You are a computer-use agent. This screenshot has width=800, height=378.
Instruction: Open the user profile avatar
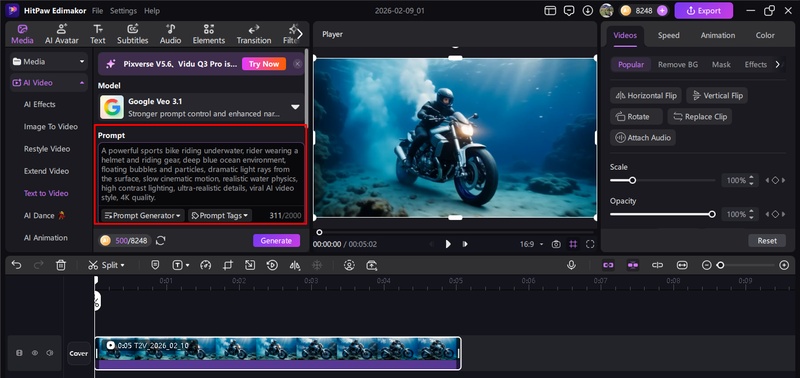[606, 10]
